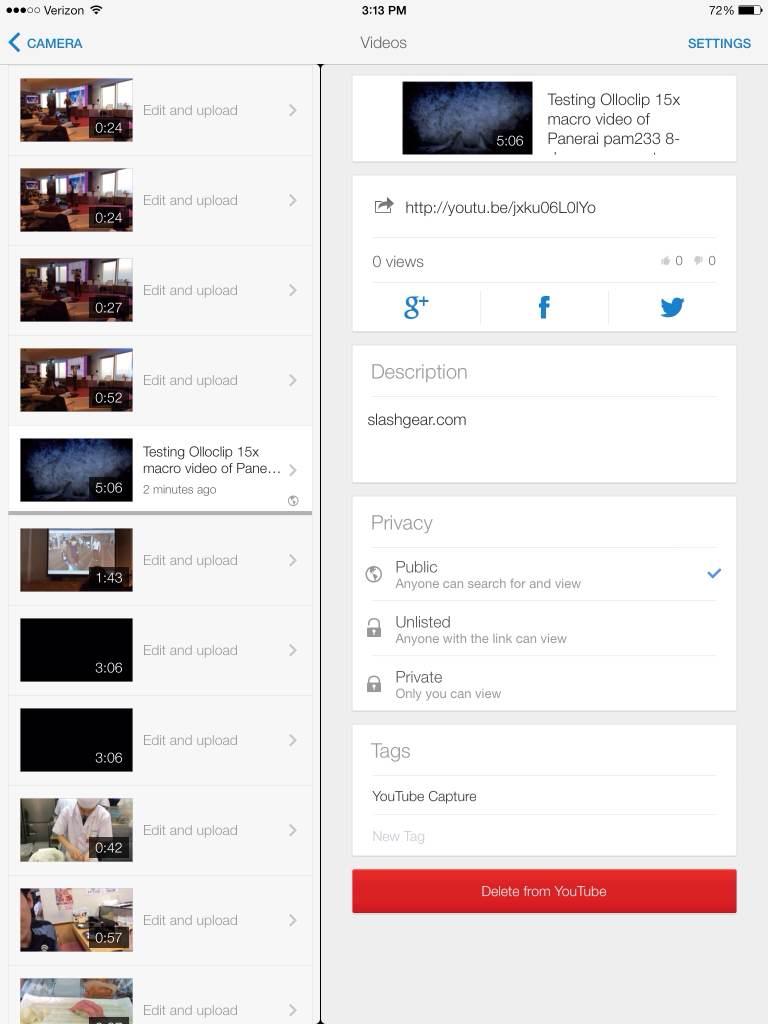Open SETTINGS in top bar
Image resolution: width=768 pixels, height=1024 pixels.
coord(719,43)
